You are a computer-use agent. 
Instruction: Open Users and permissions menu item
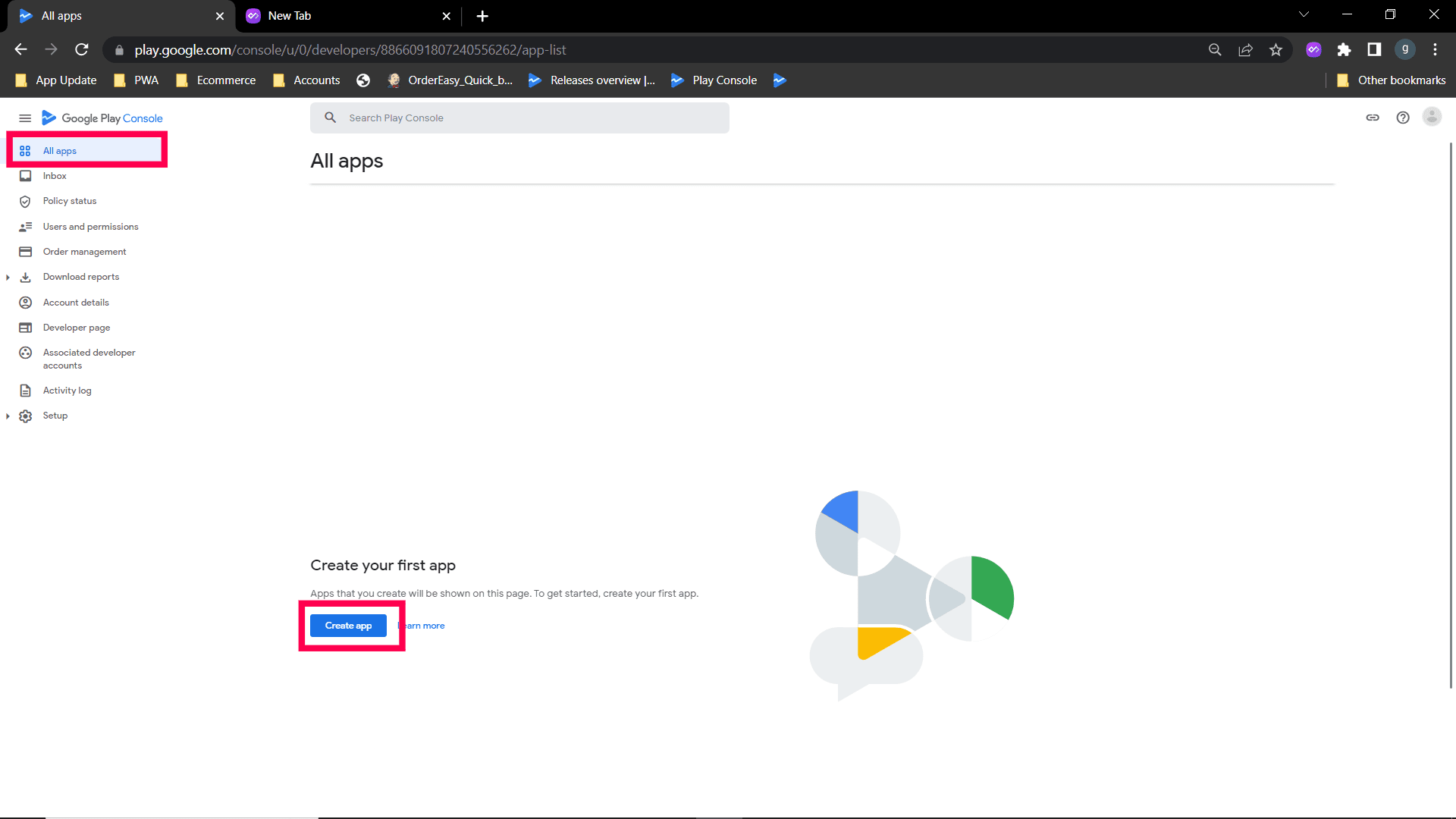click(90, 227)
